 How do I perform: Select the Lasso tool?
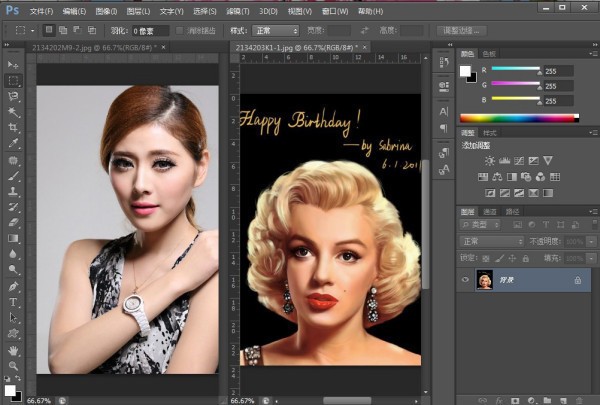tap(13, 96)
